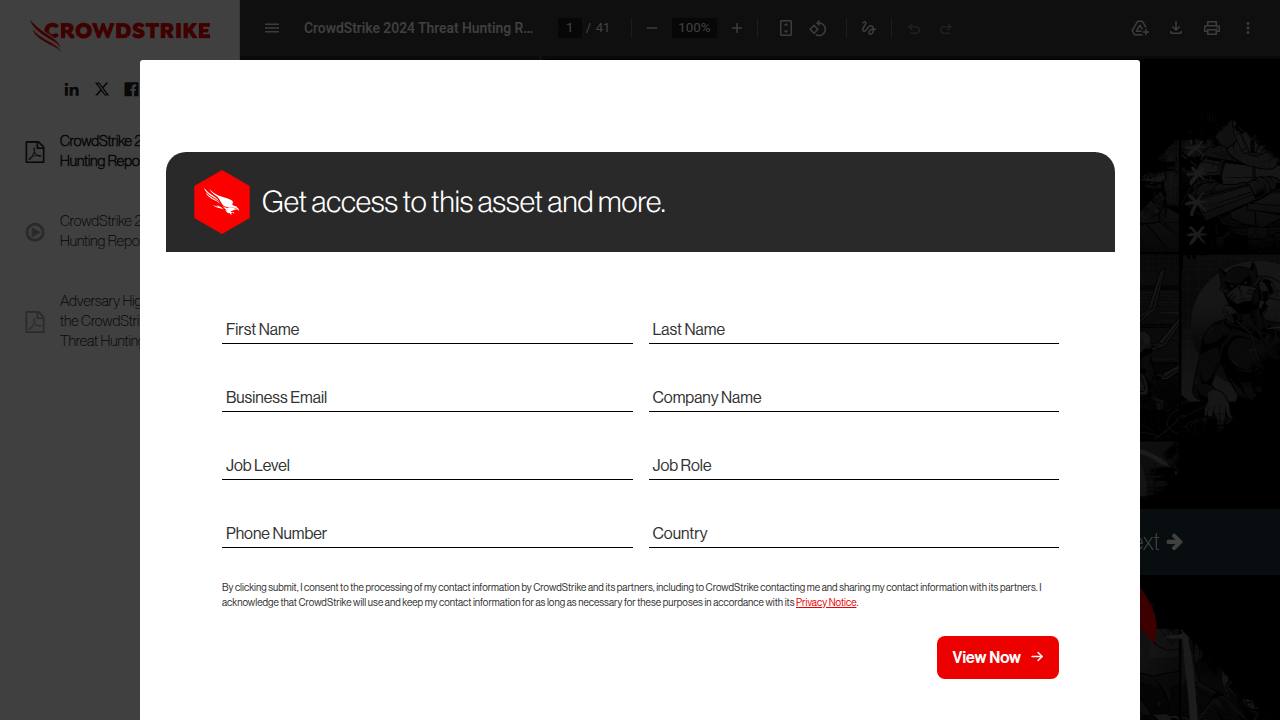Select the first PDF asset icon in sidebar
This screenshot has height=720, width=1280.
click(x=35, y=151)
